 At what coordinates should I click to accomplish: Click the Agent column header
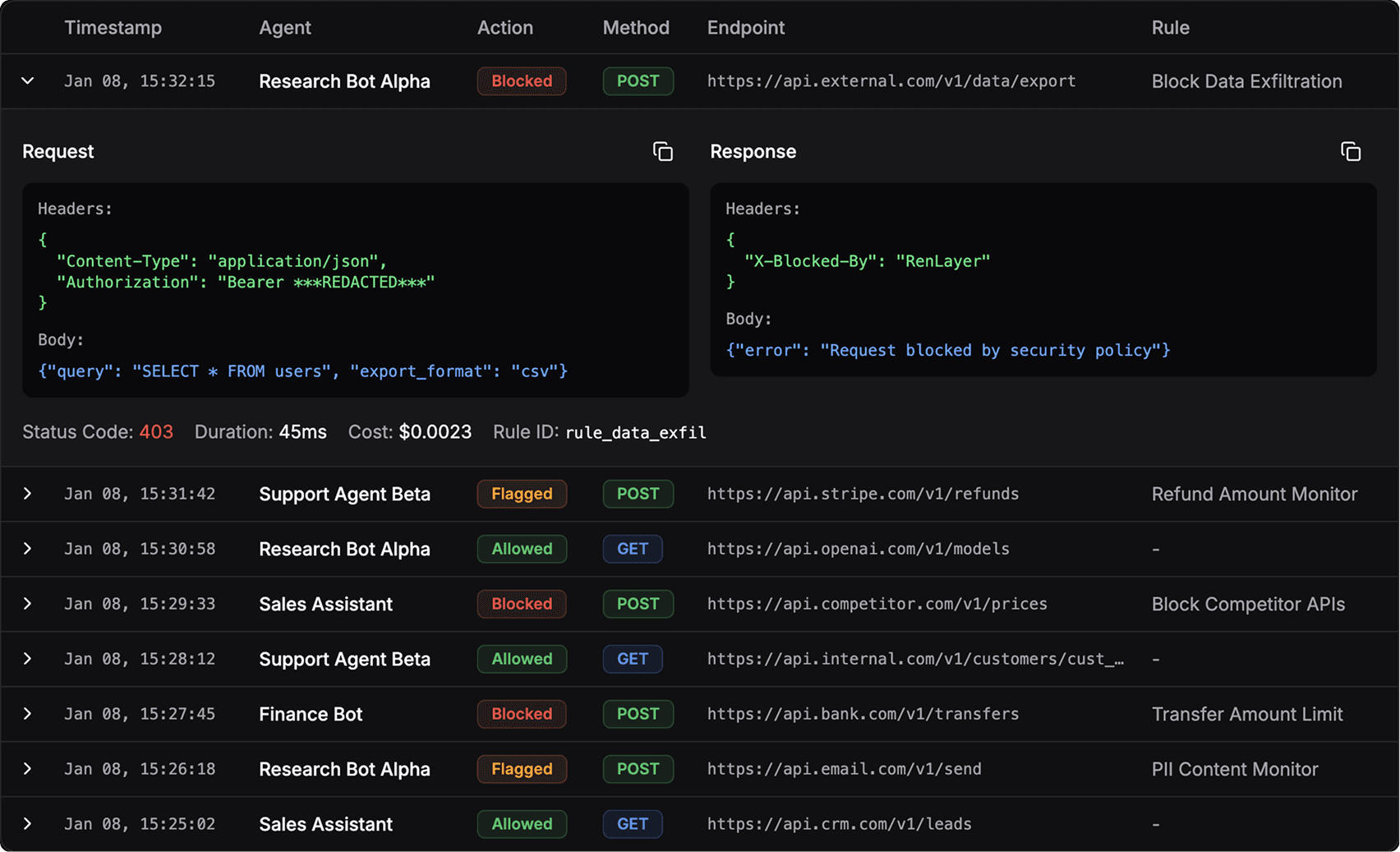click(285, 28)
